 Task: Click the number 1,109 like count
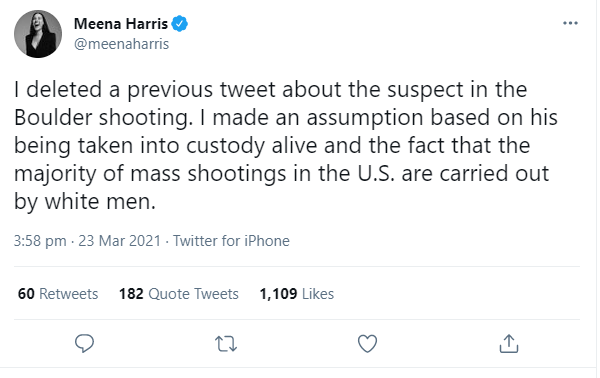278,294
